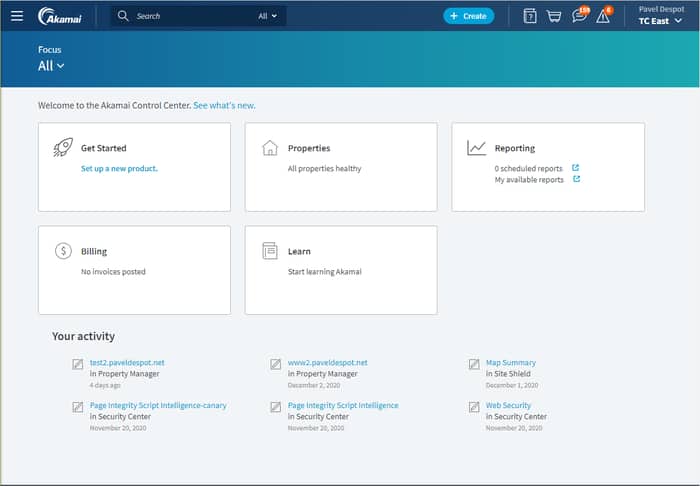Click into the Search input field

click(x=190, y=16)
